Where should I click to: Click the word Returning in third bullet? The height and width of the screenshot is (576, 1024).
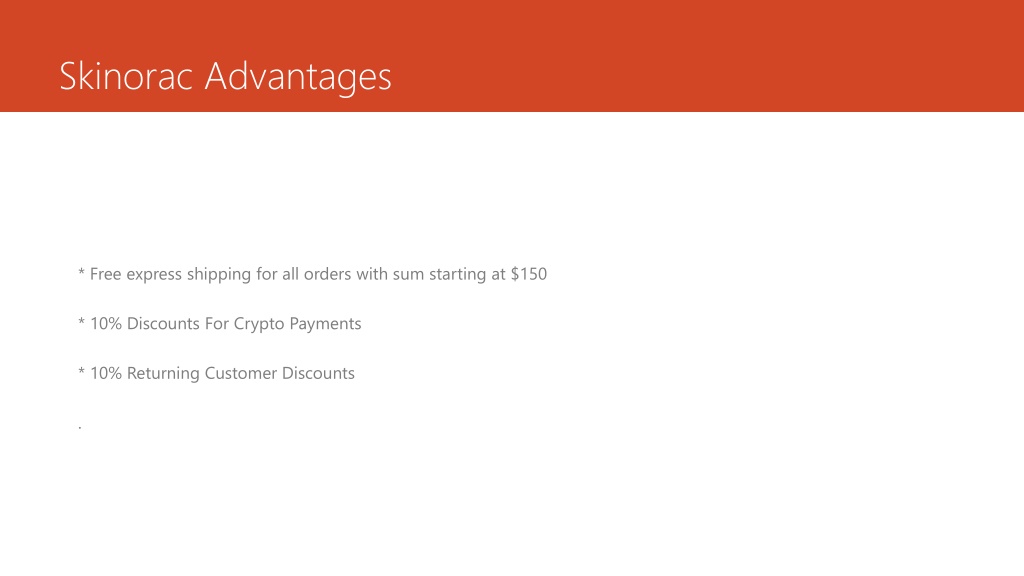pyautogui.click(x=163, y=374)
